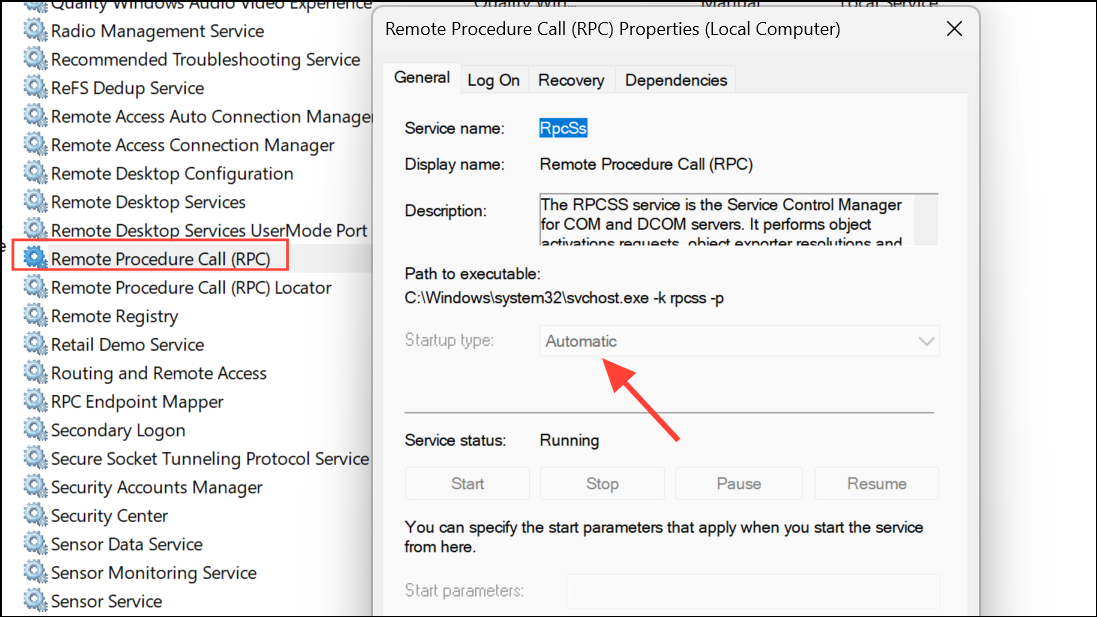The image size is (1097, 617).
Task: Click the Resume service button
Action: (877, 483)
